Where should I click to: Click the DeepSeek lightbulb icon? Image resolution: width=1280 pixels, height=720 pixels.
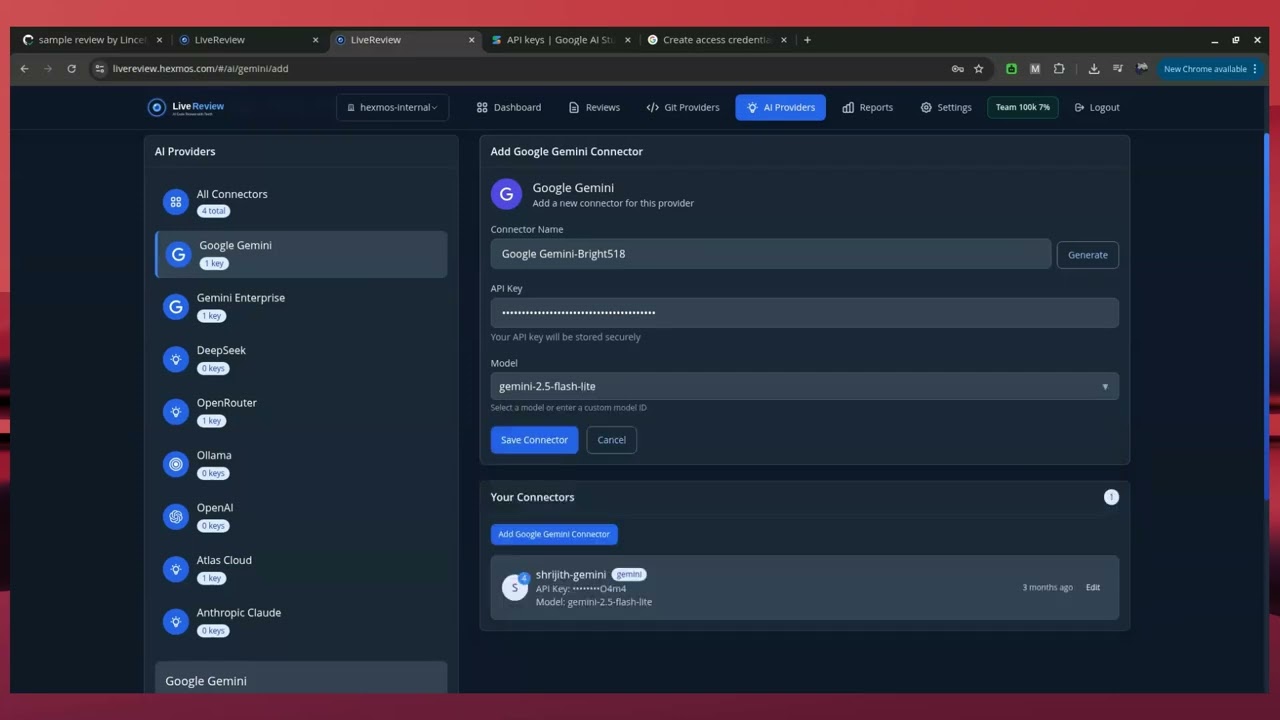coord(176,359)
